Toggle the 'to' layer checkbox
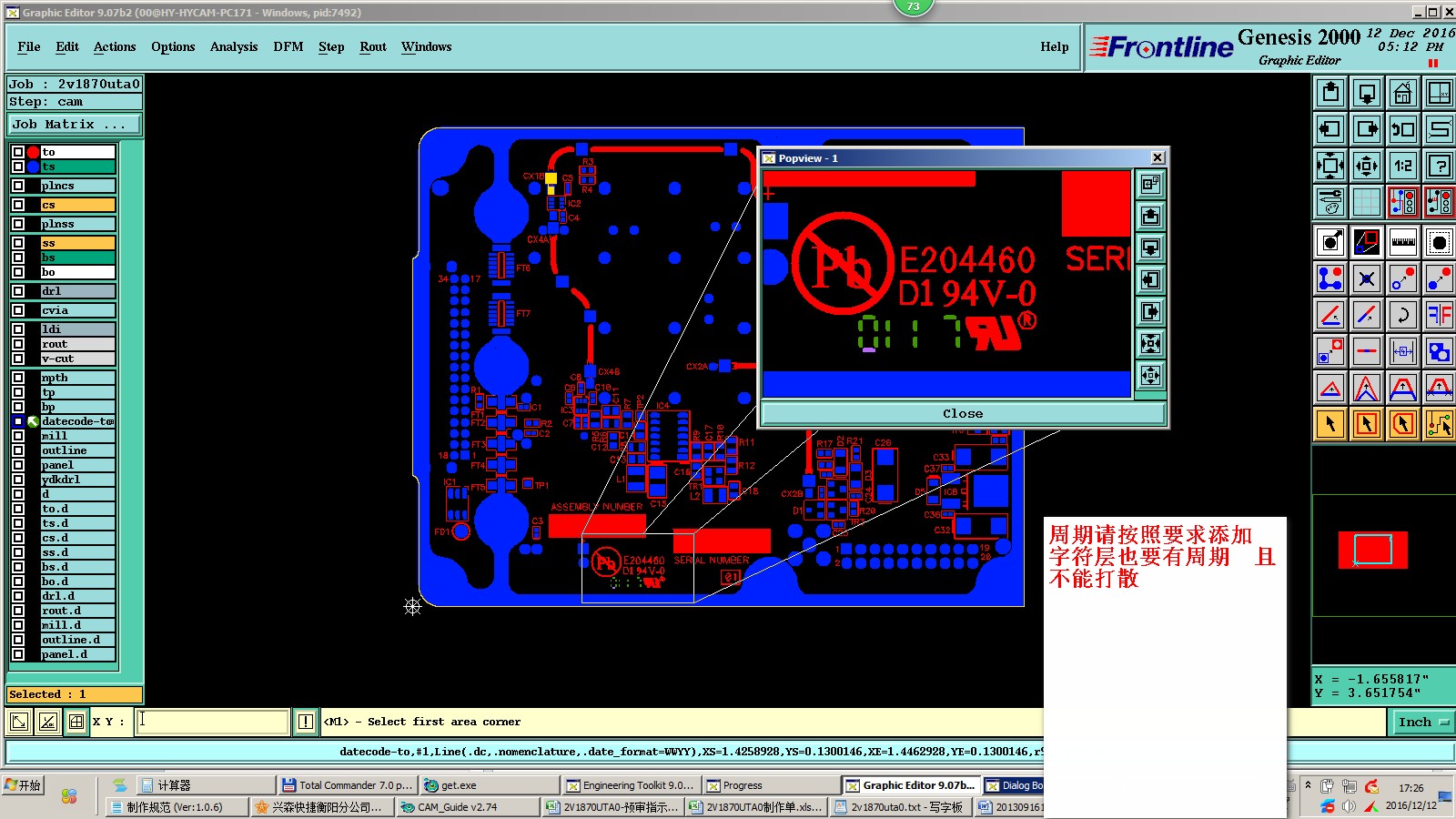The image size is (1456, 819). tap(18, 152)
